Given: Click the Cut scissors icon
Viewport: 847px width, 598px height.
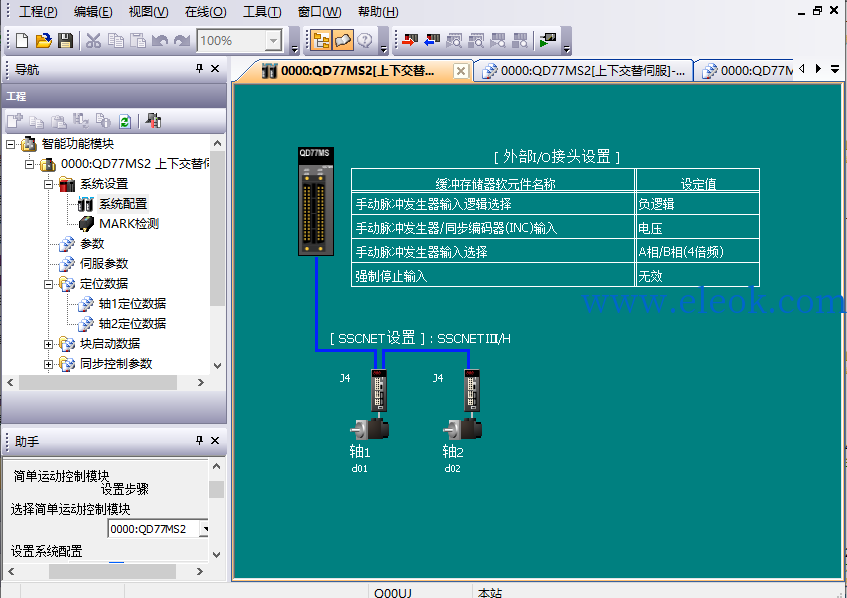Looking at the screenshot, I should pyautogui.click(x=93, y=41).
